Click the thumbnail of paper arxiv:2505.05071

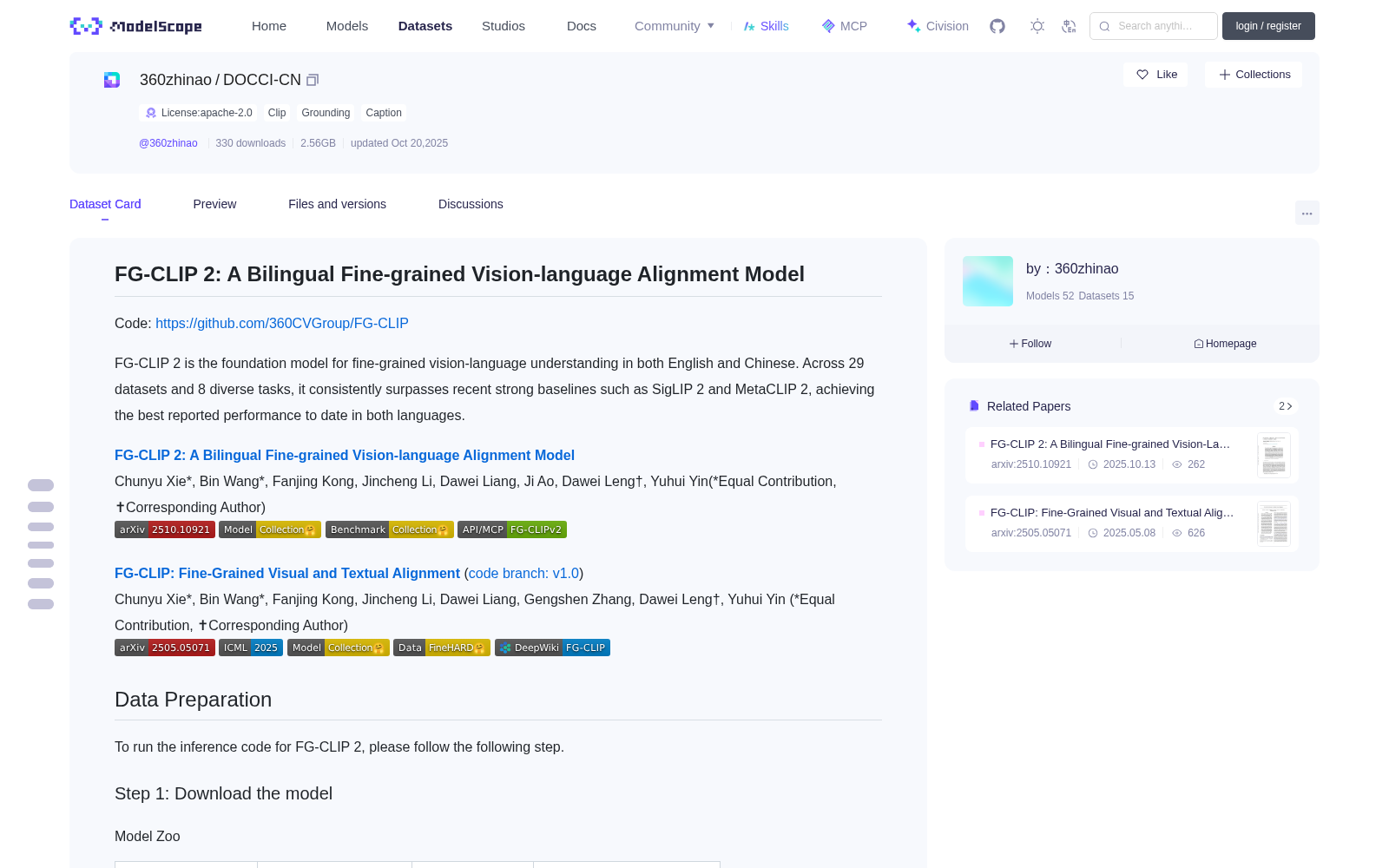1274,523
